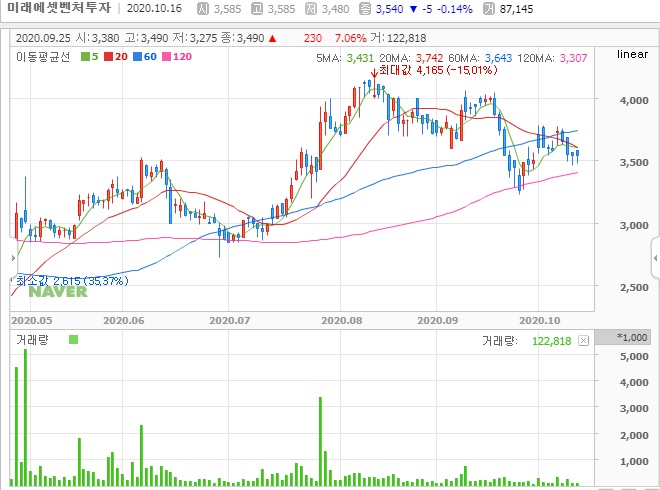660x490 pixels.
Task: Click the down triangle beside -5 change
Action: click(x=413, y=9)
